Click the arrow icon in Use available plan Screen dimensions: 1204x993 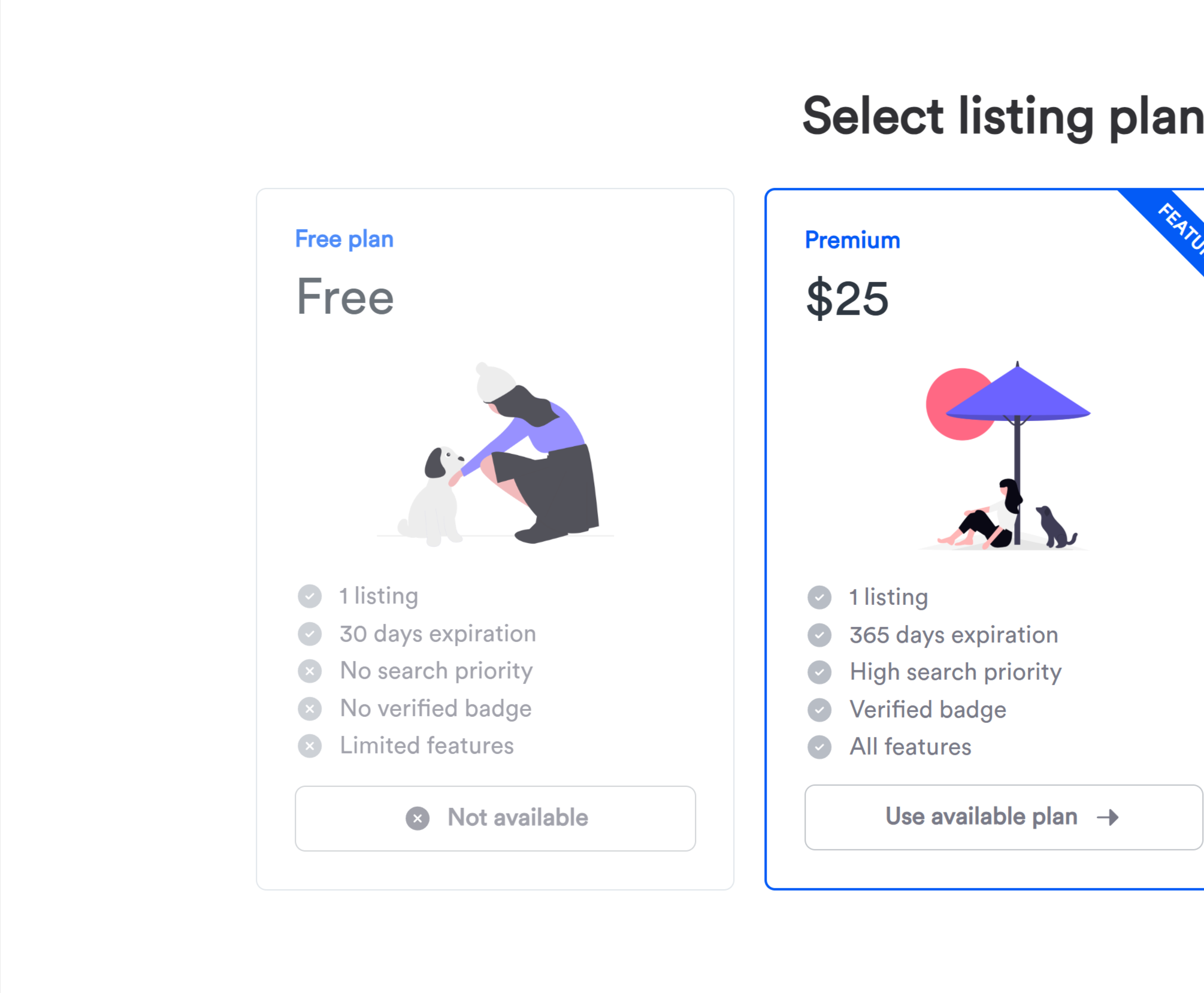click(x=1108, y=818)
